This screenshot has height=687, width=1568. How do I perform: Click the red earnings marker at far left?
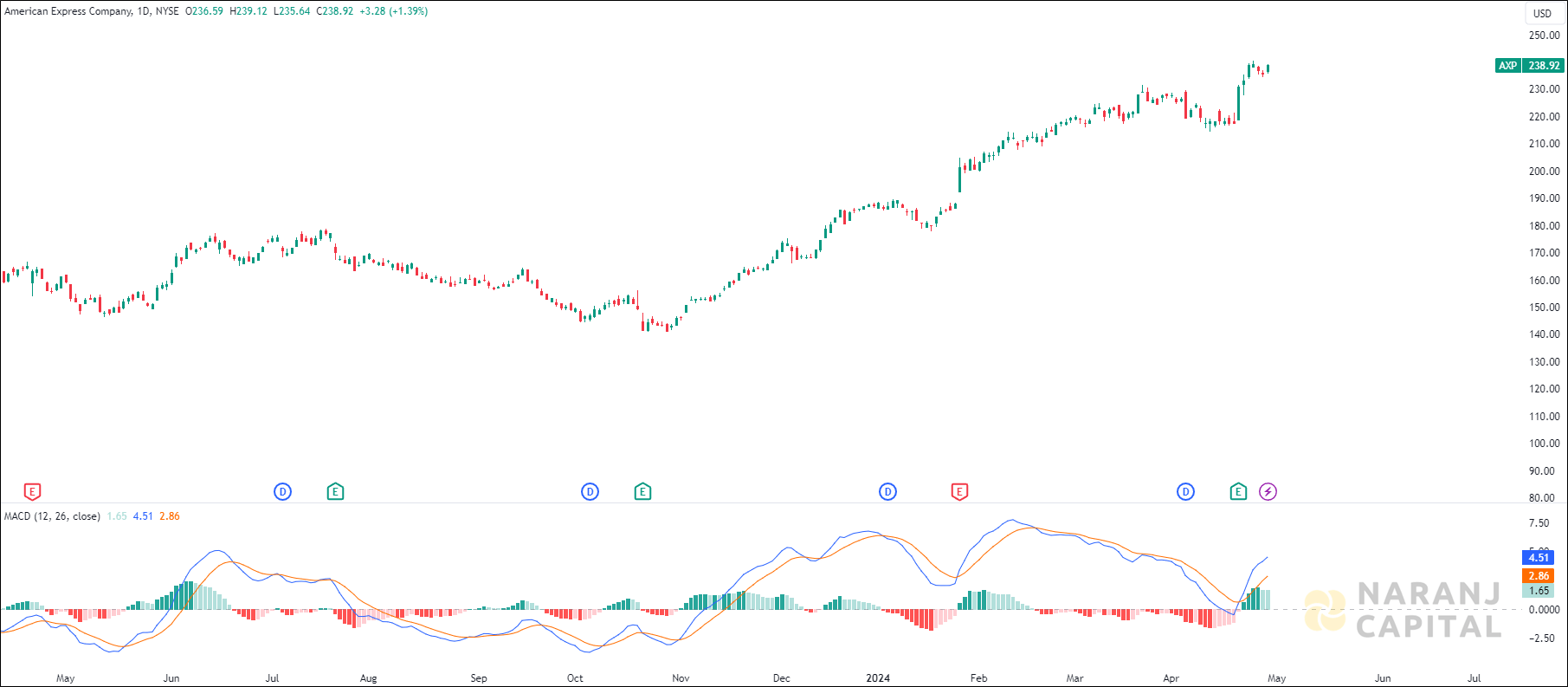click(x=32, y=492)
